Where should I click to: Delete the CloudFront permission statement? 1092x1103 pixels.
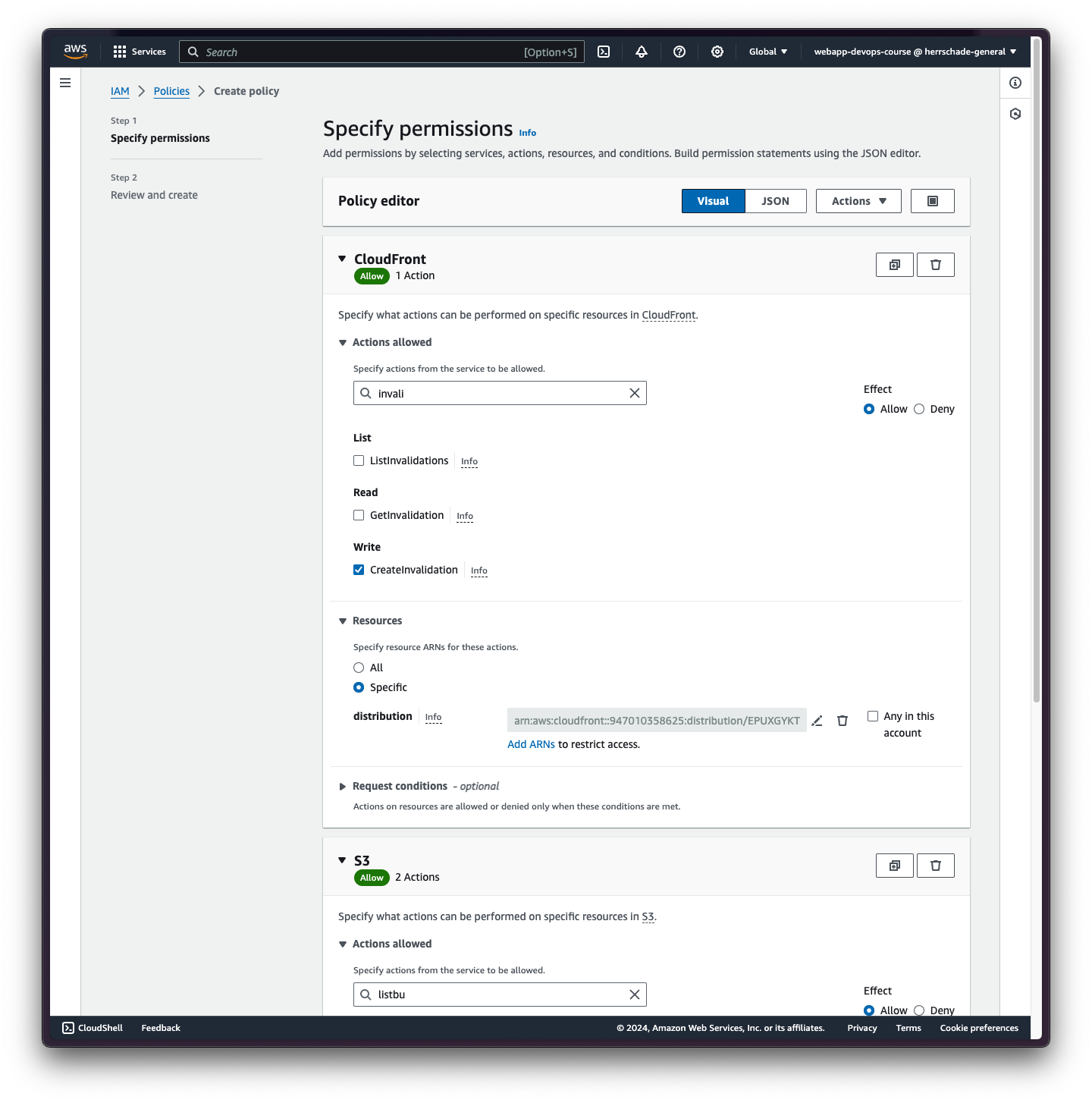click(x=936, y=265)
